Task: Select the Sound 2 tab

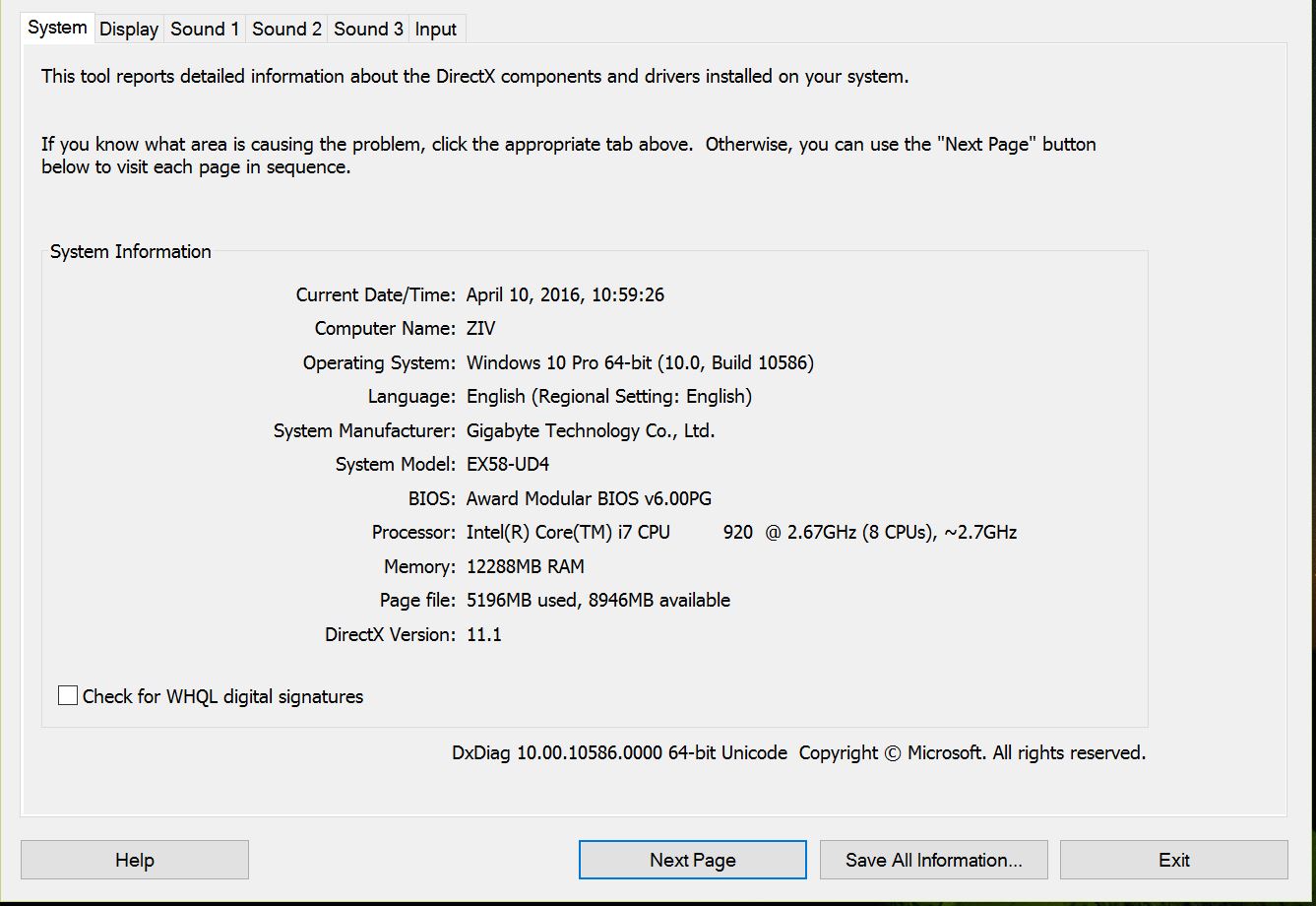Action: click(x=286, y=30)
